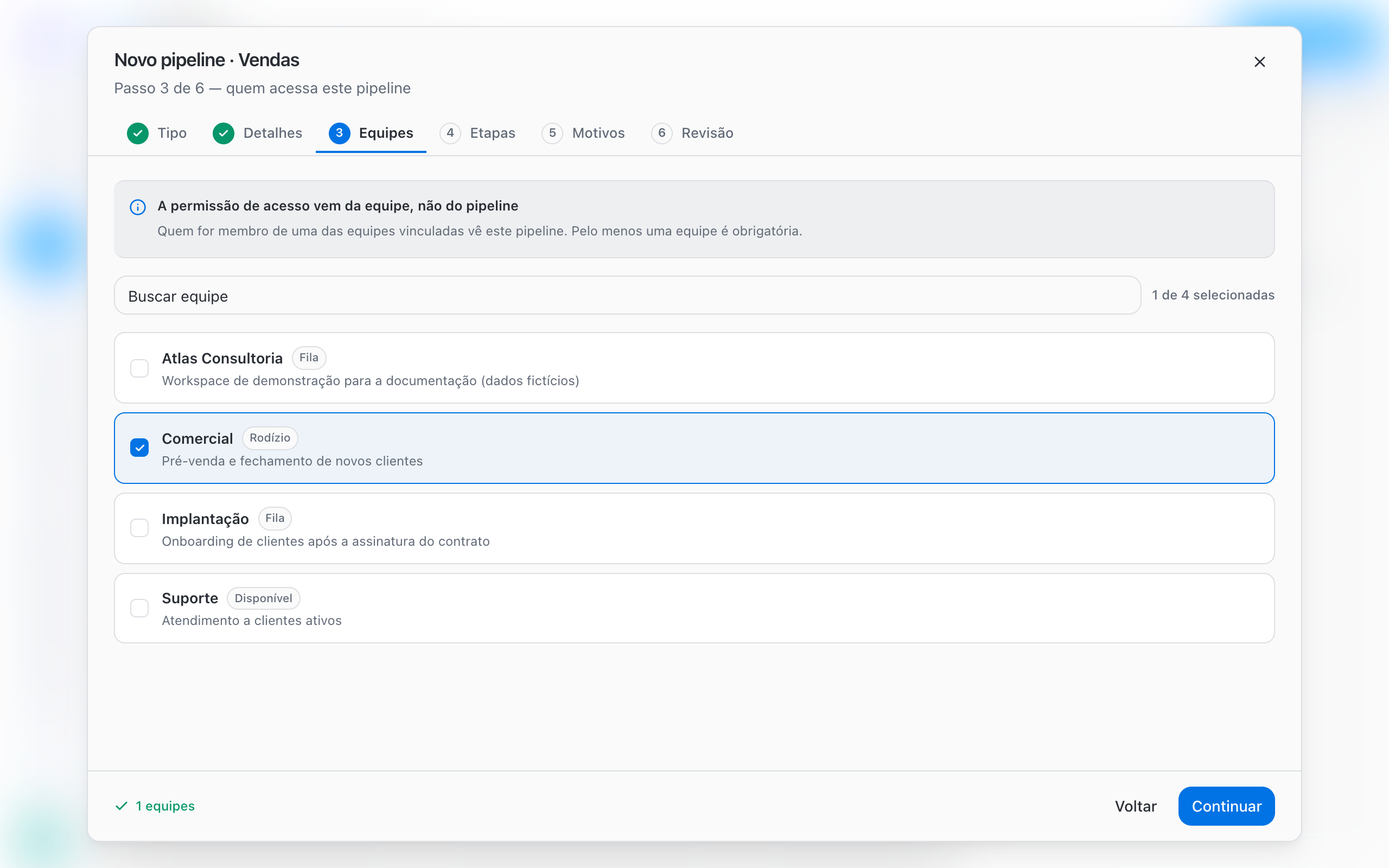
Task: Check the Implantação team checkbox
Action: [139, 527]
